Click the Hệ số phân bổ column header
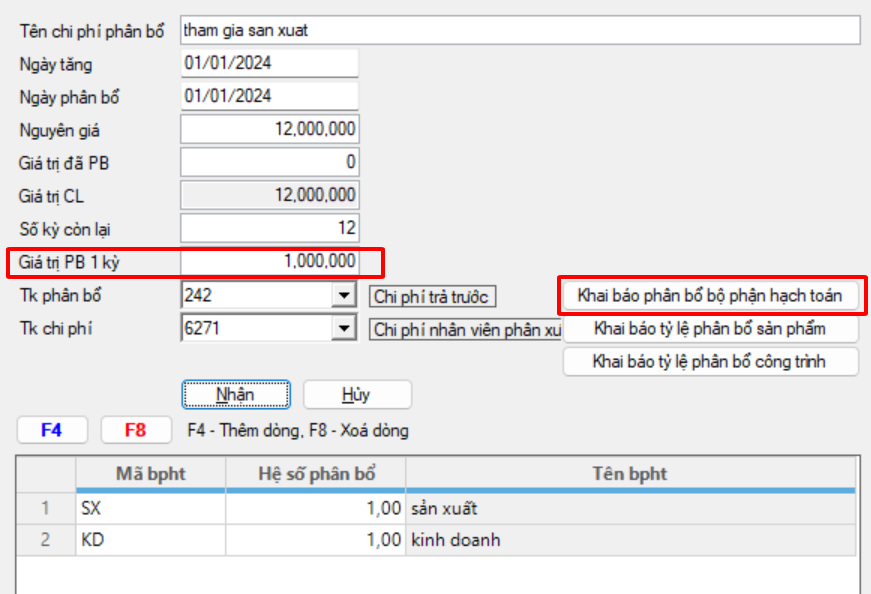Image resolution: width=871 pixels, height=594 pixels. (315, 473)
